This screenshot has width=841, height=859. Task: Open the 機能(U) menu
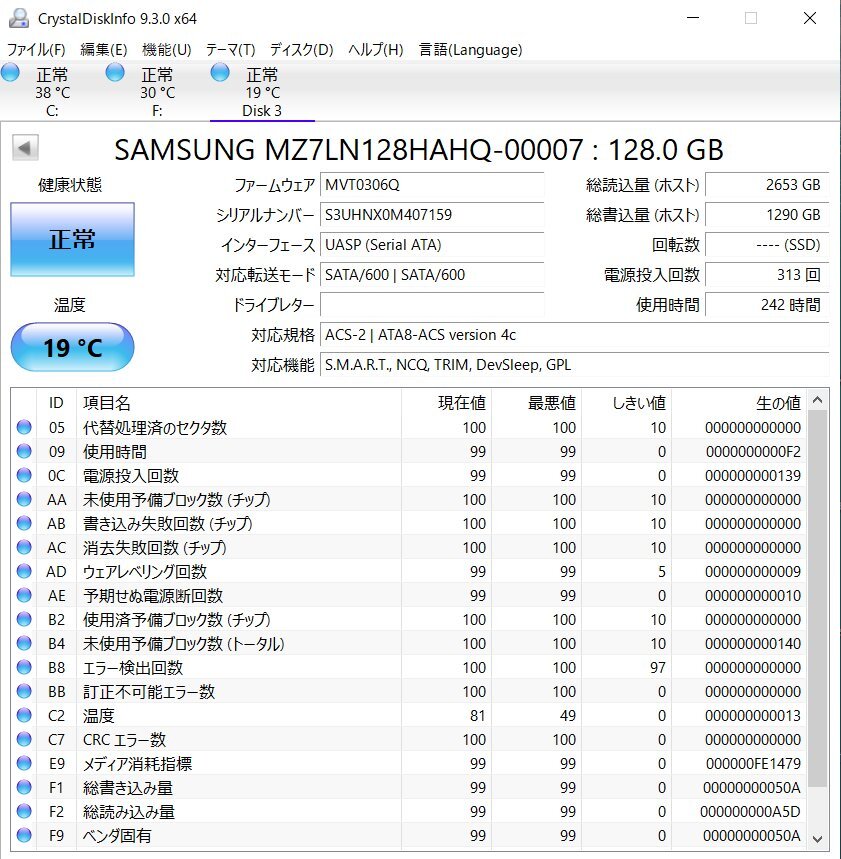click(x=167, y=50)
